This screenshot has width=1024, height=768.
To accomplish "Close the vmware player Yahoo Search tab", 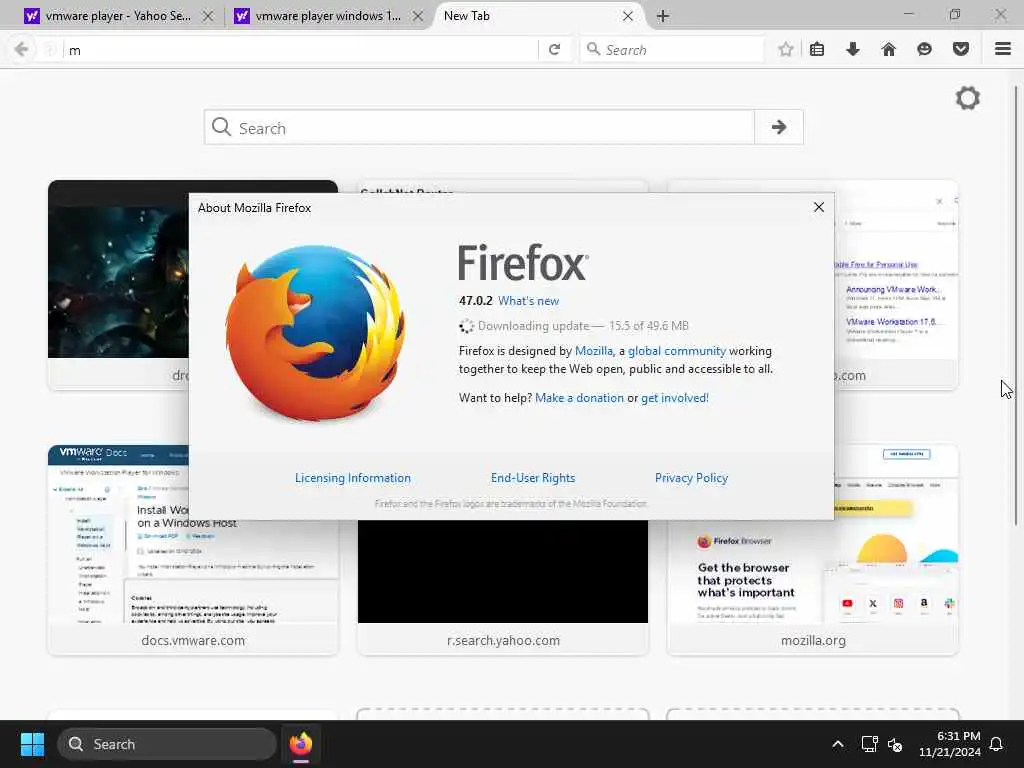I will (208, 16).
